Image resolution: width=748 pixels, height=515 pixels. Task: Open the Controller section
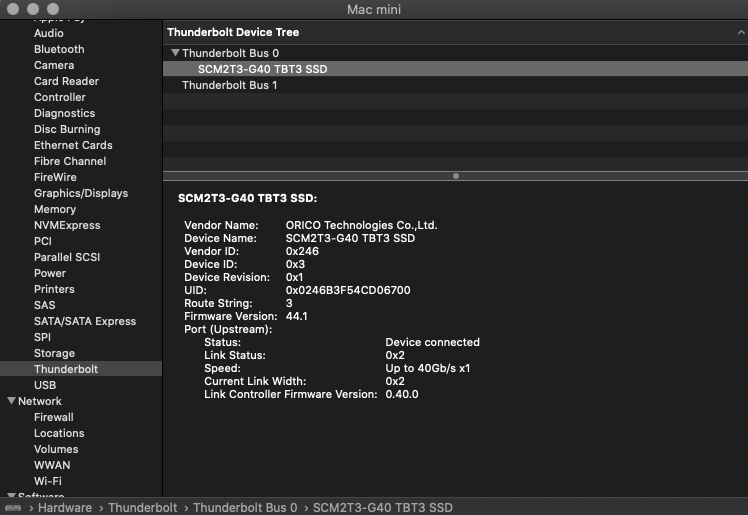pyautogui.click(x=60, y=97)
